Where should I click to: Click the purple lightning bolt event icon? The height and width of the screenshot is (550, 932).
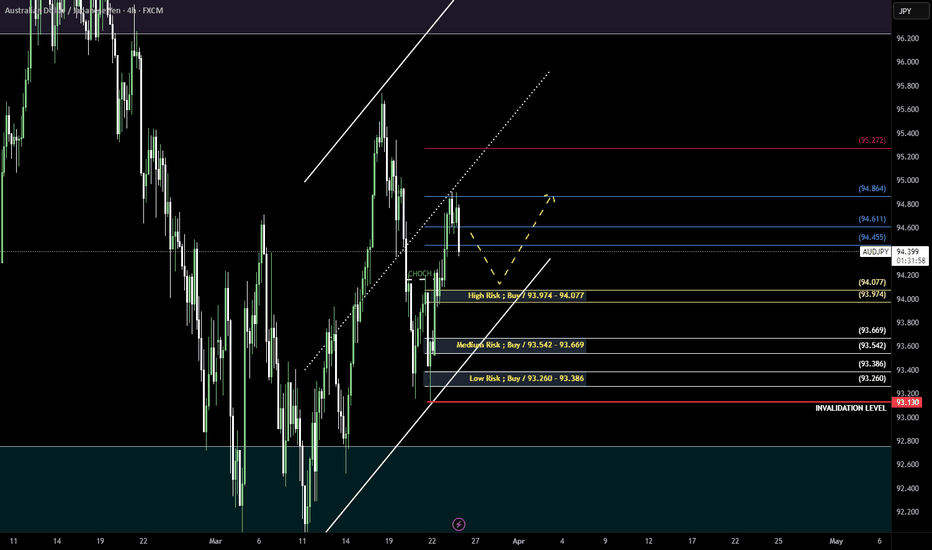point(458,524)
